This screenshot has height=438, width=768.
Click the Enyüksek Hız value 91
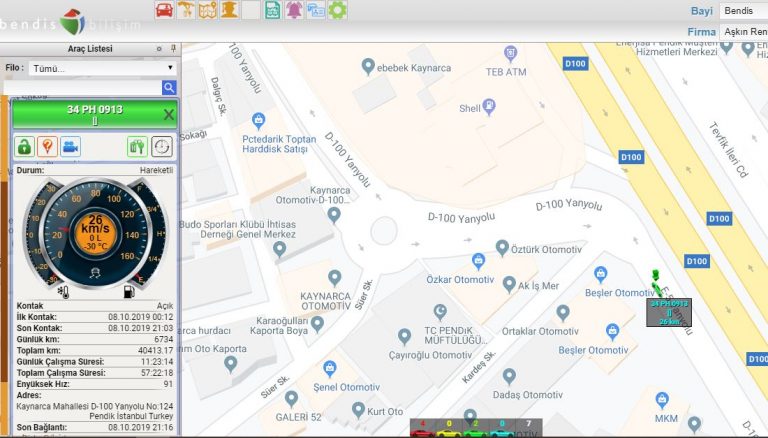point(168,384)
